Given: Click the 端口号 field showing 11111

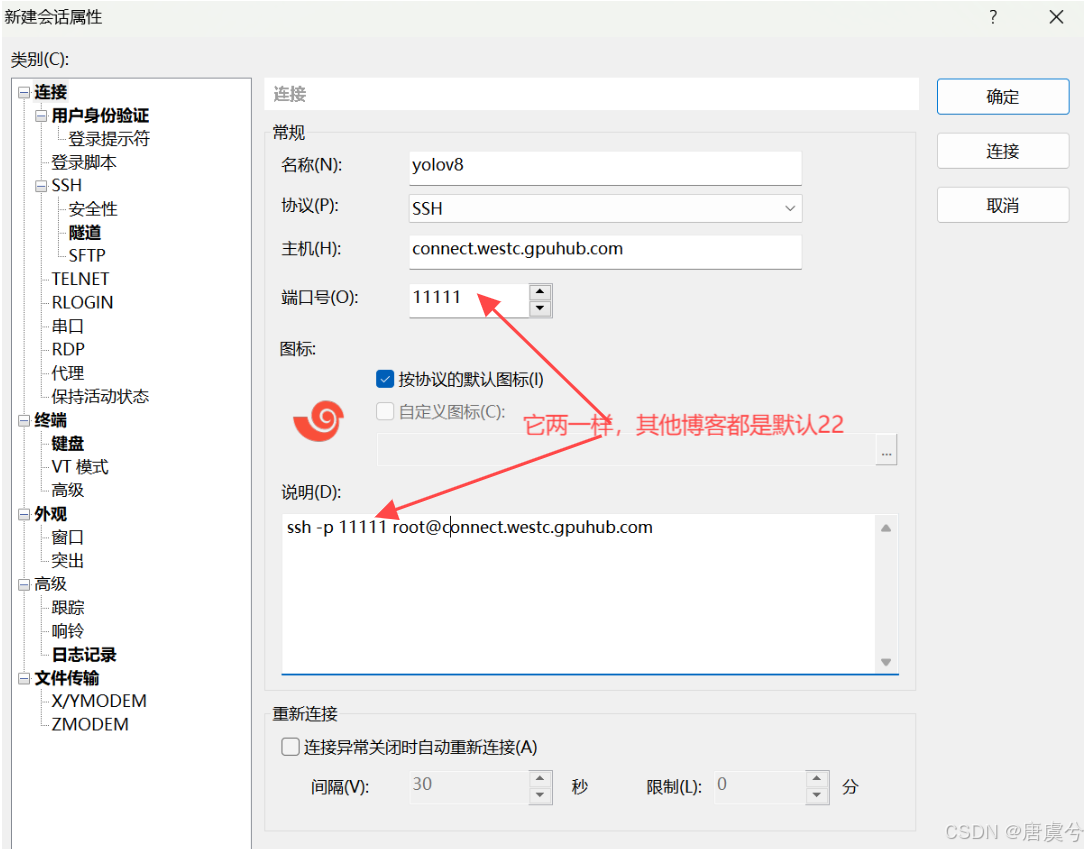Looking at the screenshot, I should click(469, 299).
